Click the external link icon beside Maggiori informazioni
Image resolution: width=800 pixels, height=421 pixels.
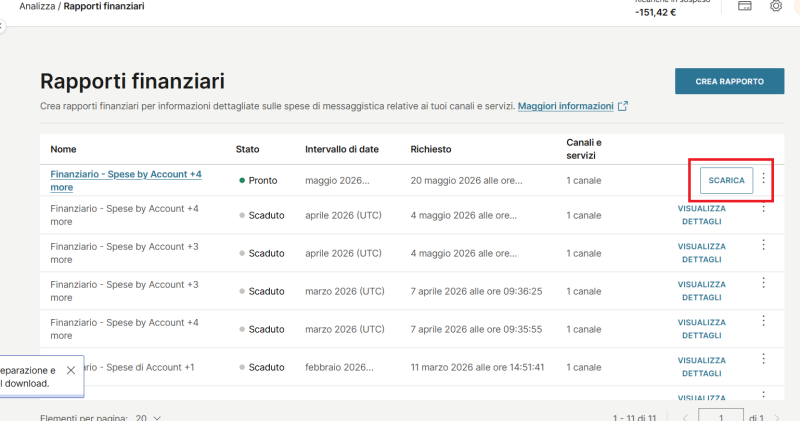click(623, 106)
